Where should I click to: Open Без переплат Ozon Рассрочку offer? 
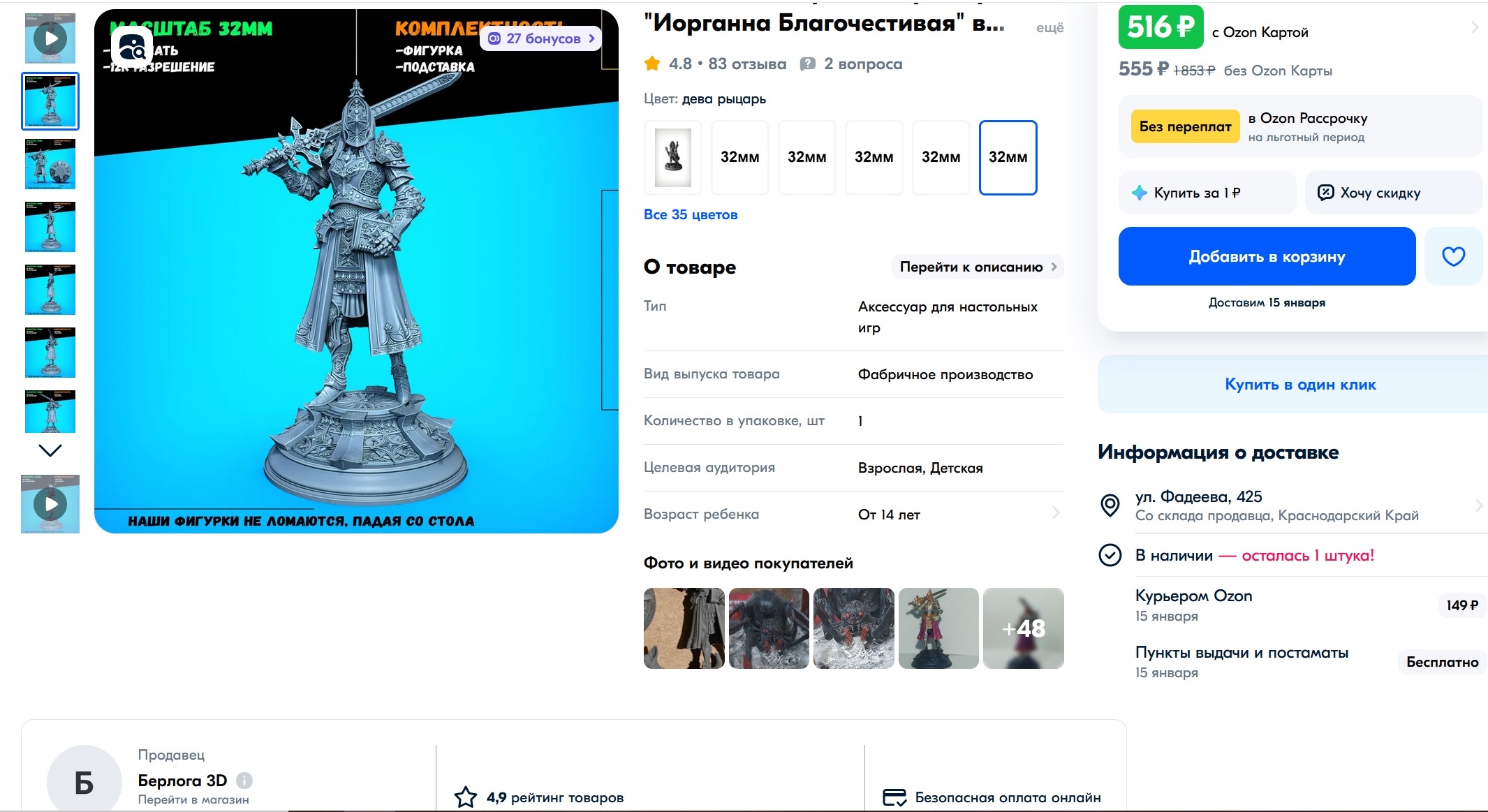pyautogui.click(x=1300, y=126)
